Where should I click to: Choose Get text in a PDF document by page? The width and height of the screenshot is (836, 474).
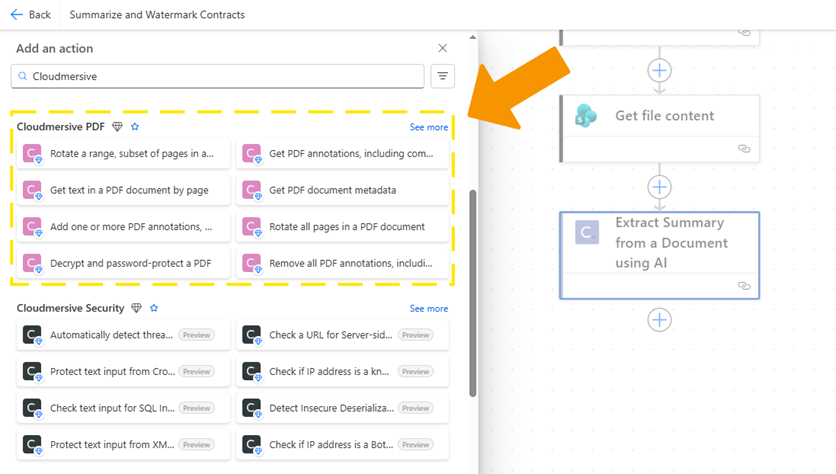click(123, 190)
